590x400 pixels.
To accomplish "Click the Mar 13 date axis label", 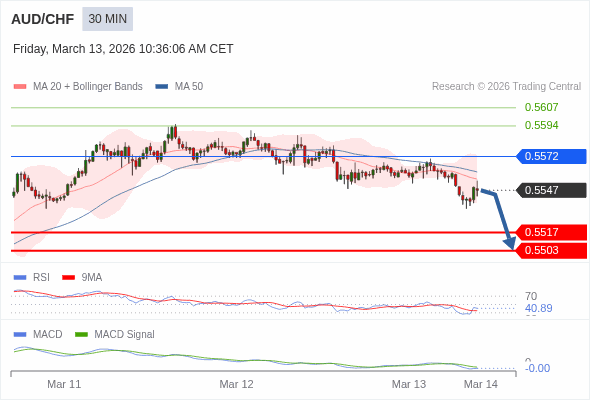I will [409, 384].
